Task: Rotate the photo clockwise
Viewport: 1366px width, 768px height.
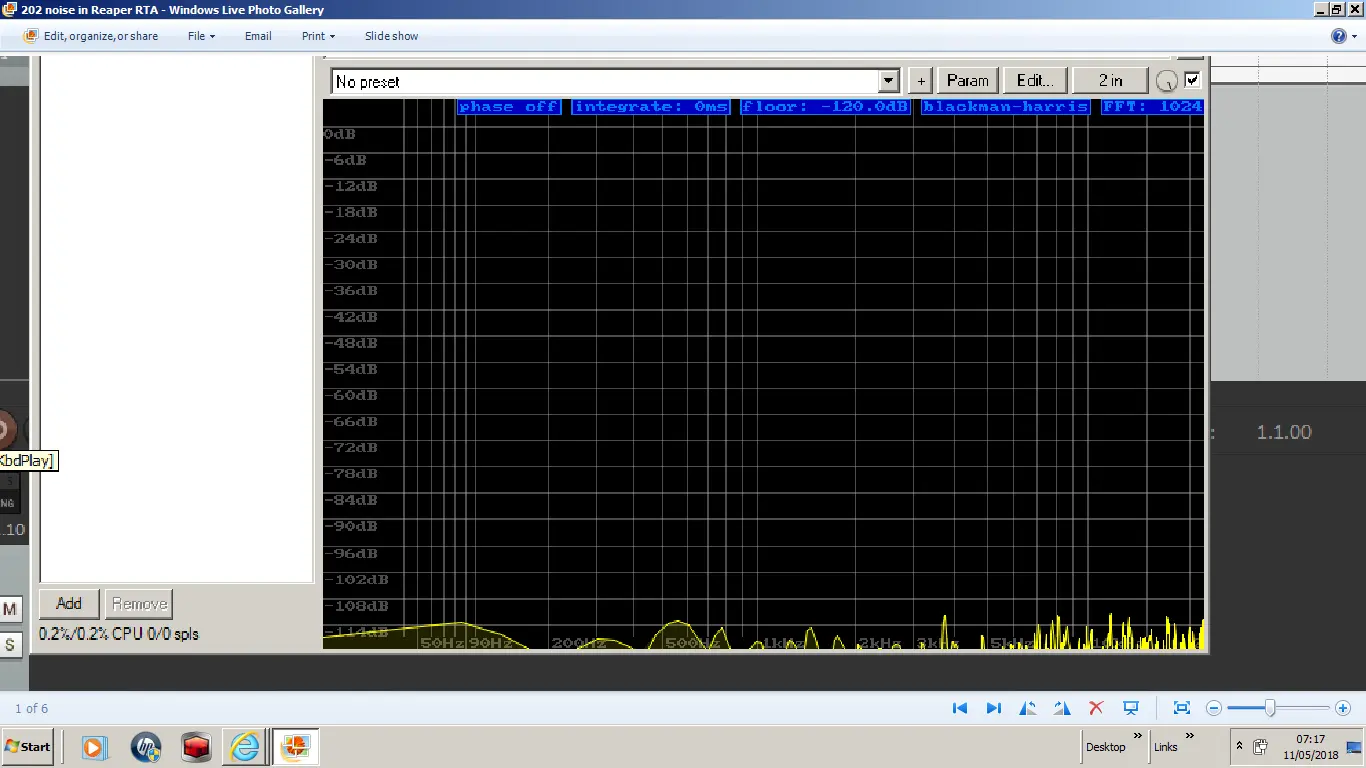Action: click(x=1062, y=708)
